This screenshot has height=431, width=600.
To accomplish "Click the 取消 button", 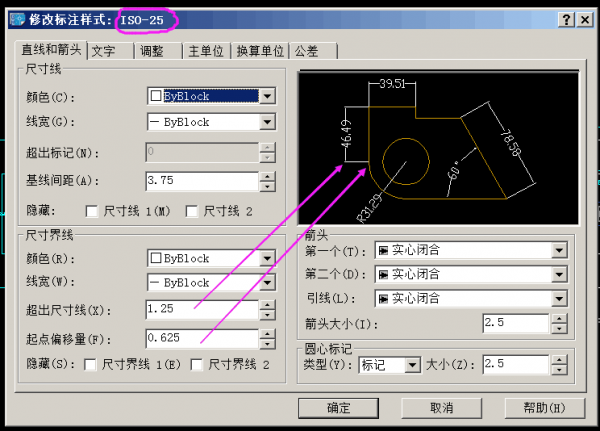I will [441, 408].
